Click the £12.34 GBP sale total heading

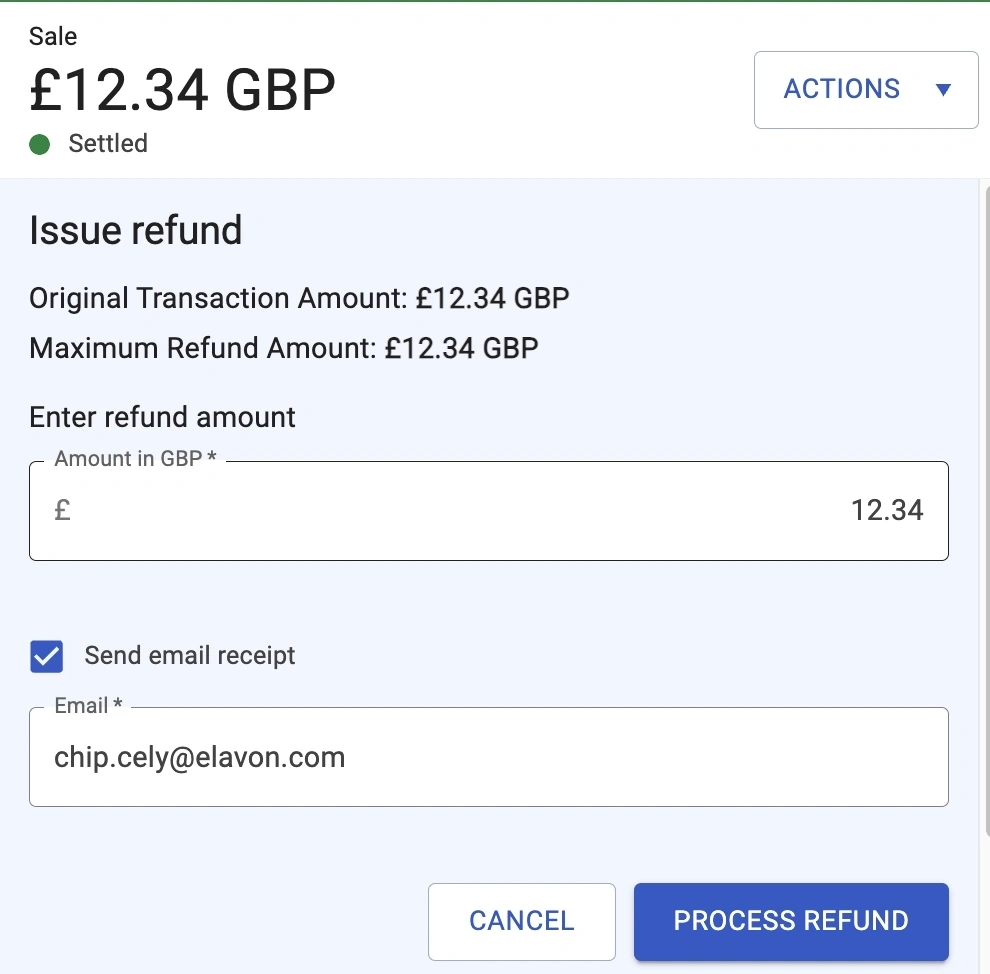tap(182, 90)
